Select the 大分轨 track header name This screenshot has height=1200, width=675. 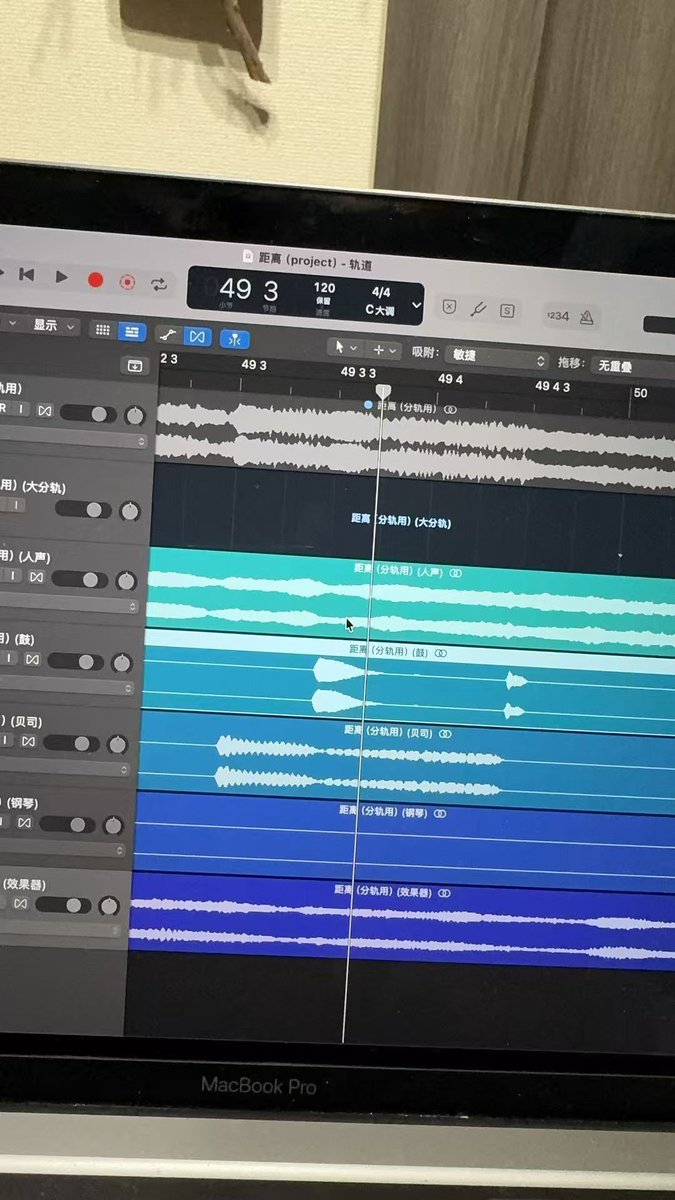[x=33, y=486]
